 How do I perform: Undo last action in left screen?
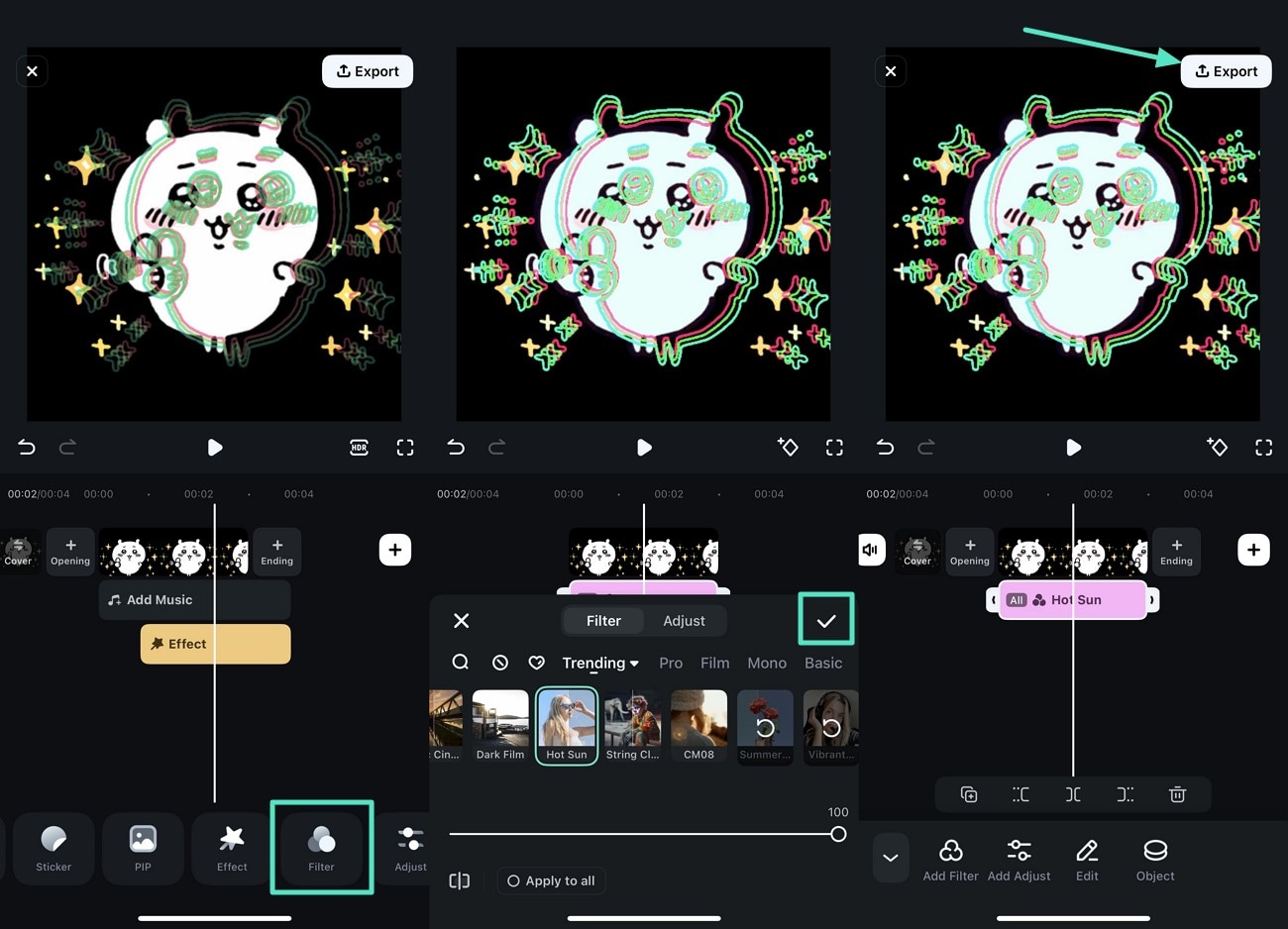27,448
